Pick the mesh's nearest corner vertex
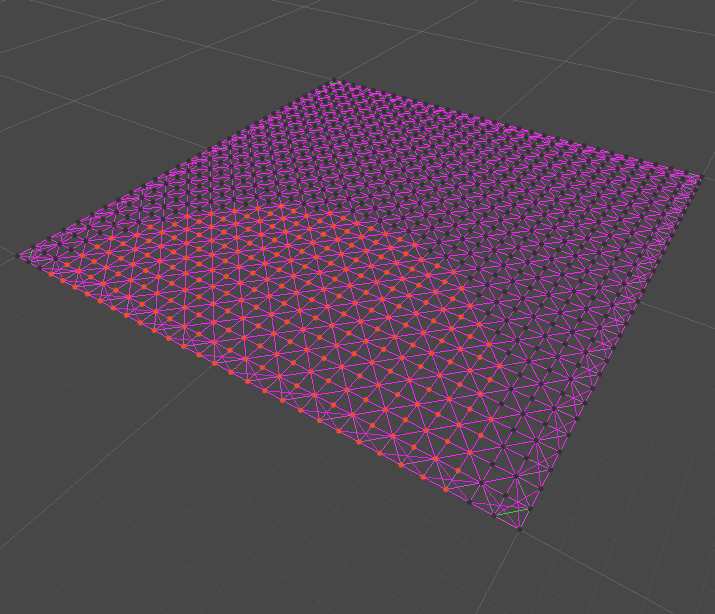This screenshot has height=614, width=715. [x=519, y=529]
